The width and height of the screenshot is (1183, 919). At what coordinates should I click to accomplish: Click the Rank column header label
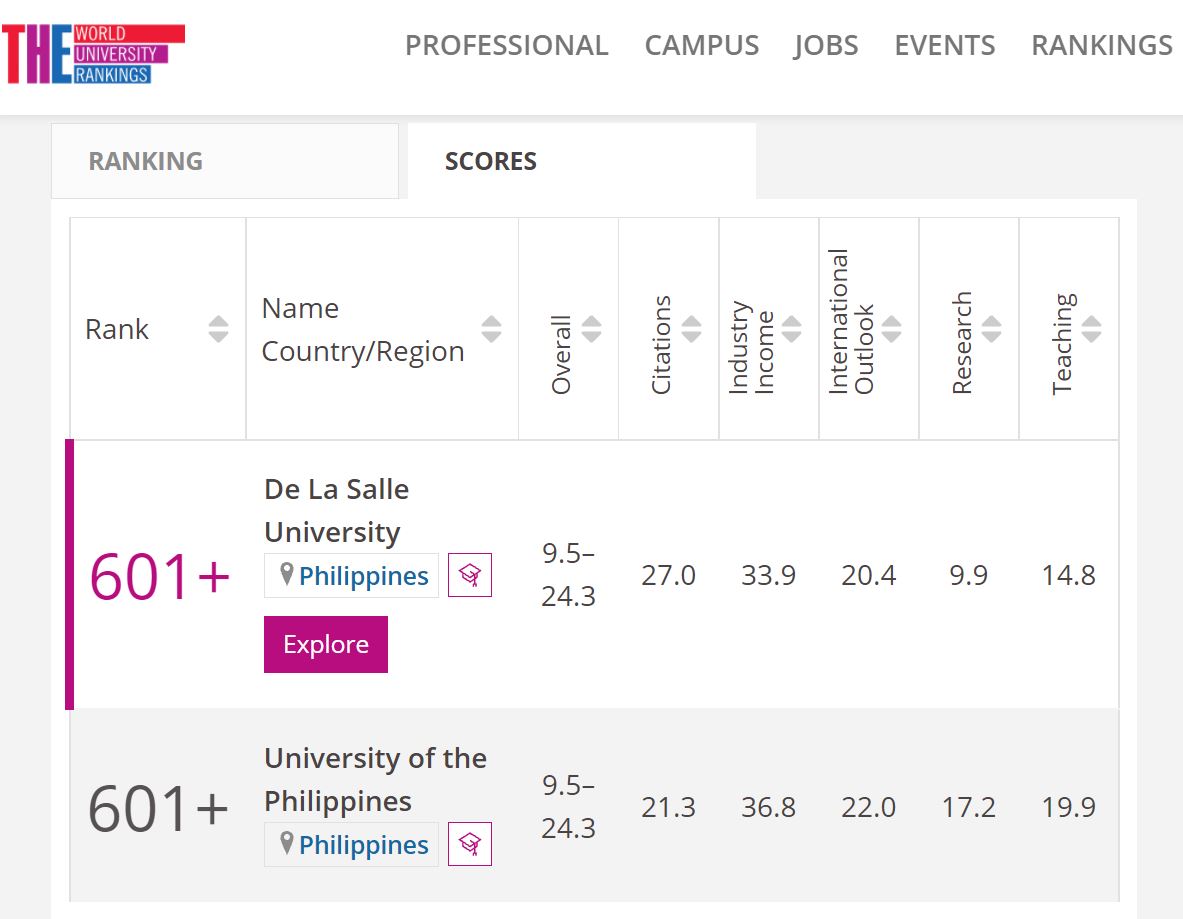tap(117, 329)
